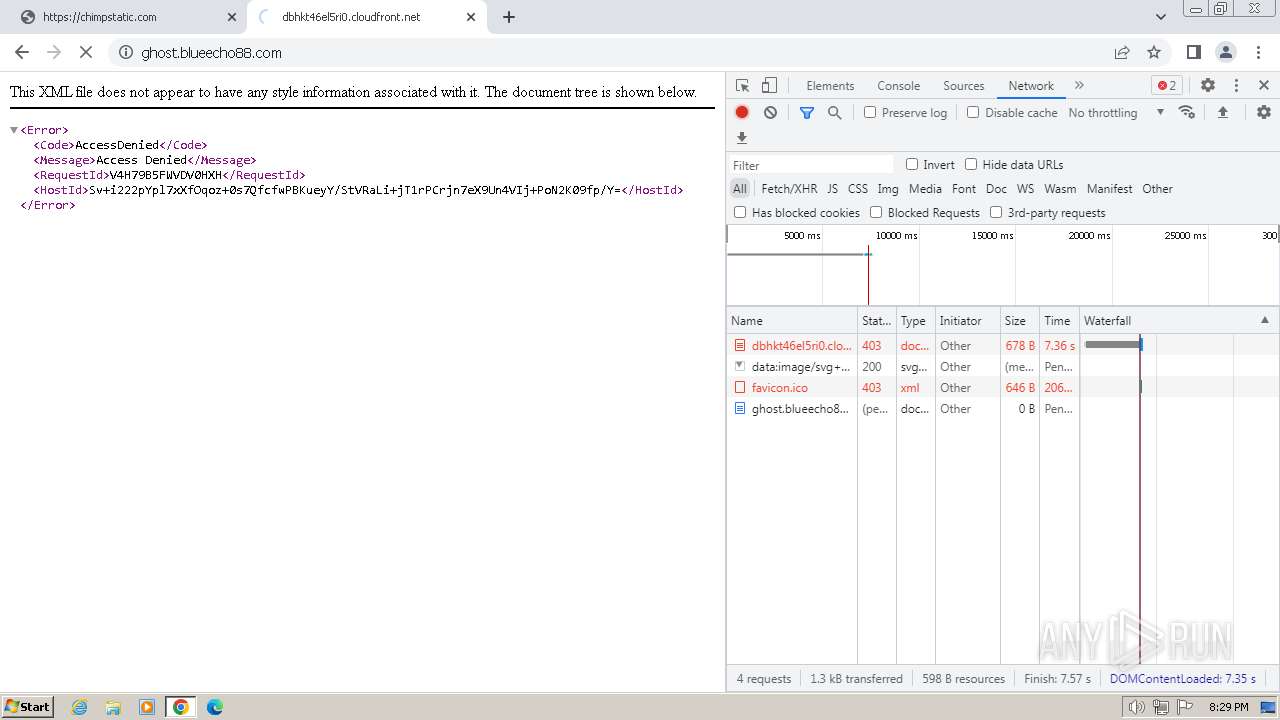Bookmark this page with the star icon
Screen dimensions: 1280x720
pyautogui.click(x=1154, y=52)
